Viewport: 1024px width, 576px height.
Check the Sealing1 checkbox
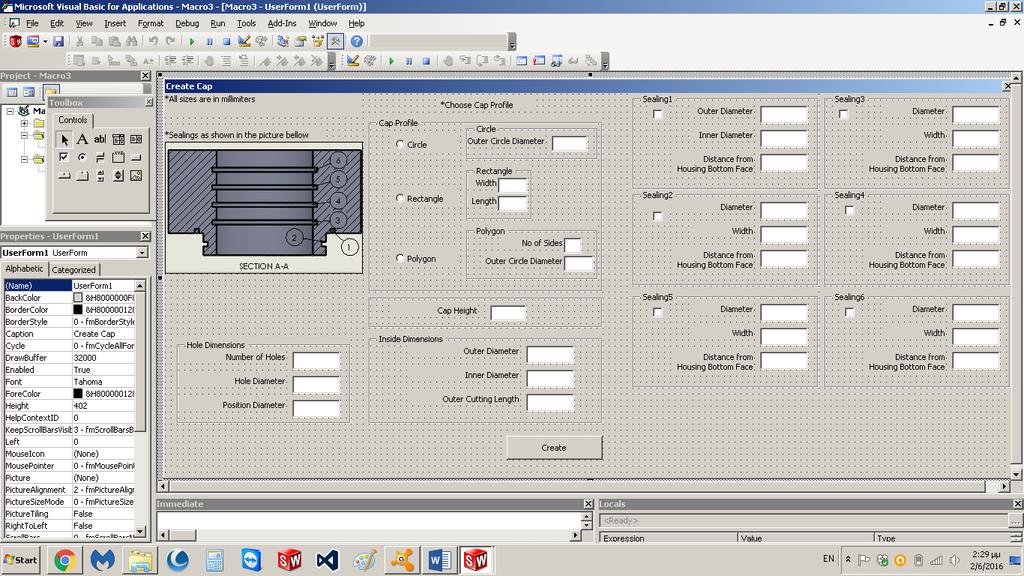point(658,114)
